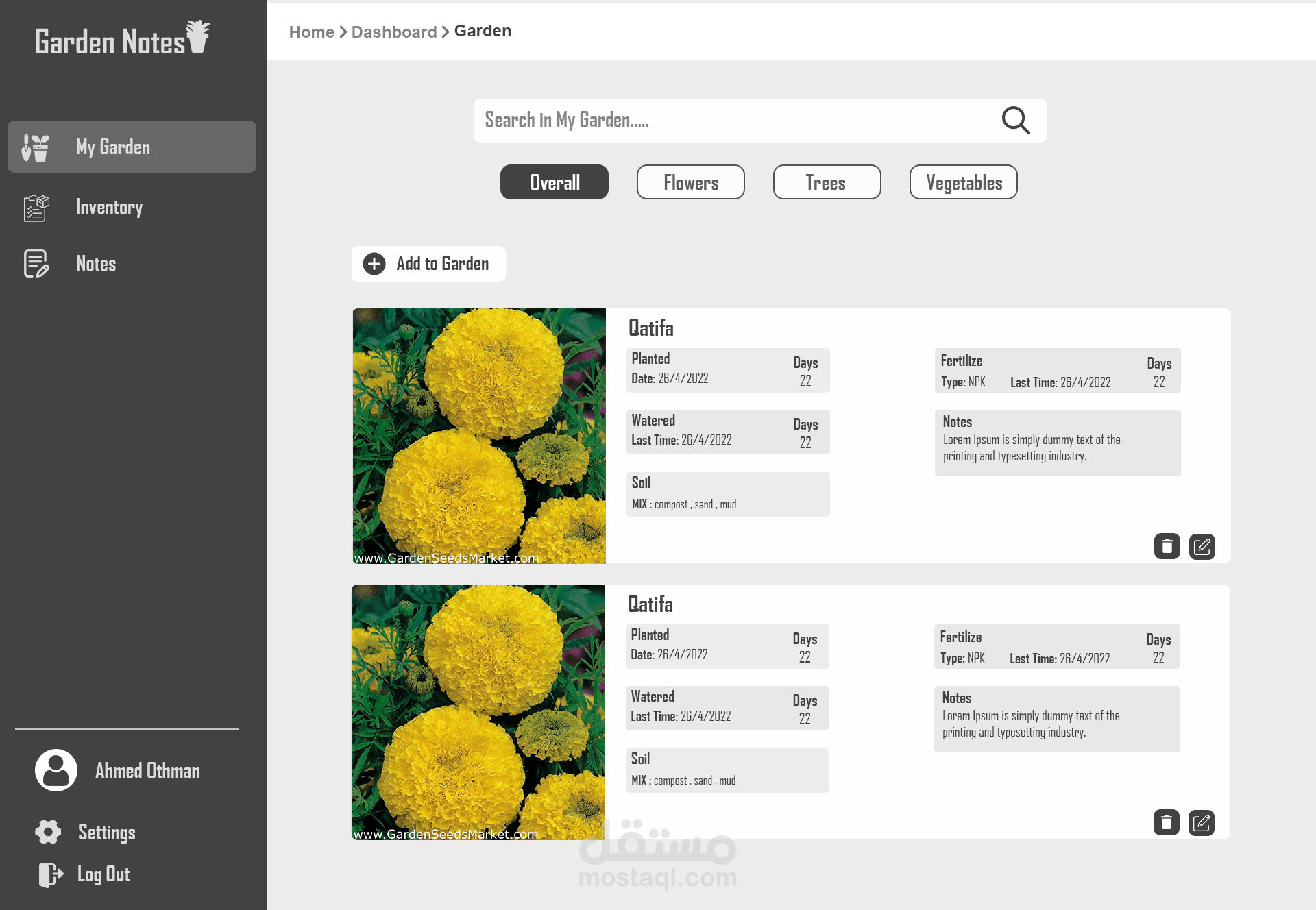Screen dimensions: 1316x910
Task: Click the plus icon in Add to Garden
Action: click(x=374, y=264)
